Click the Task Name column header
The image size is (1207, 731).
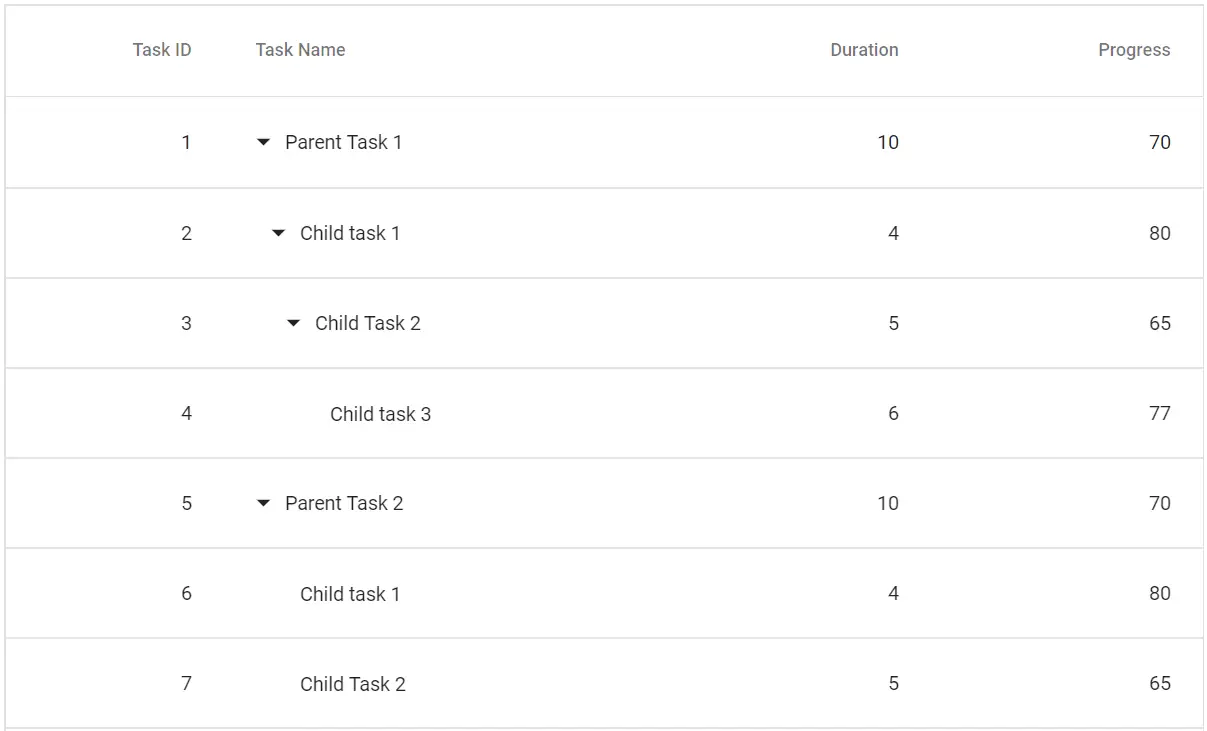pos(300,50)
